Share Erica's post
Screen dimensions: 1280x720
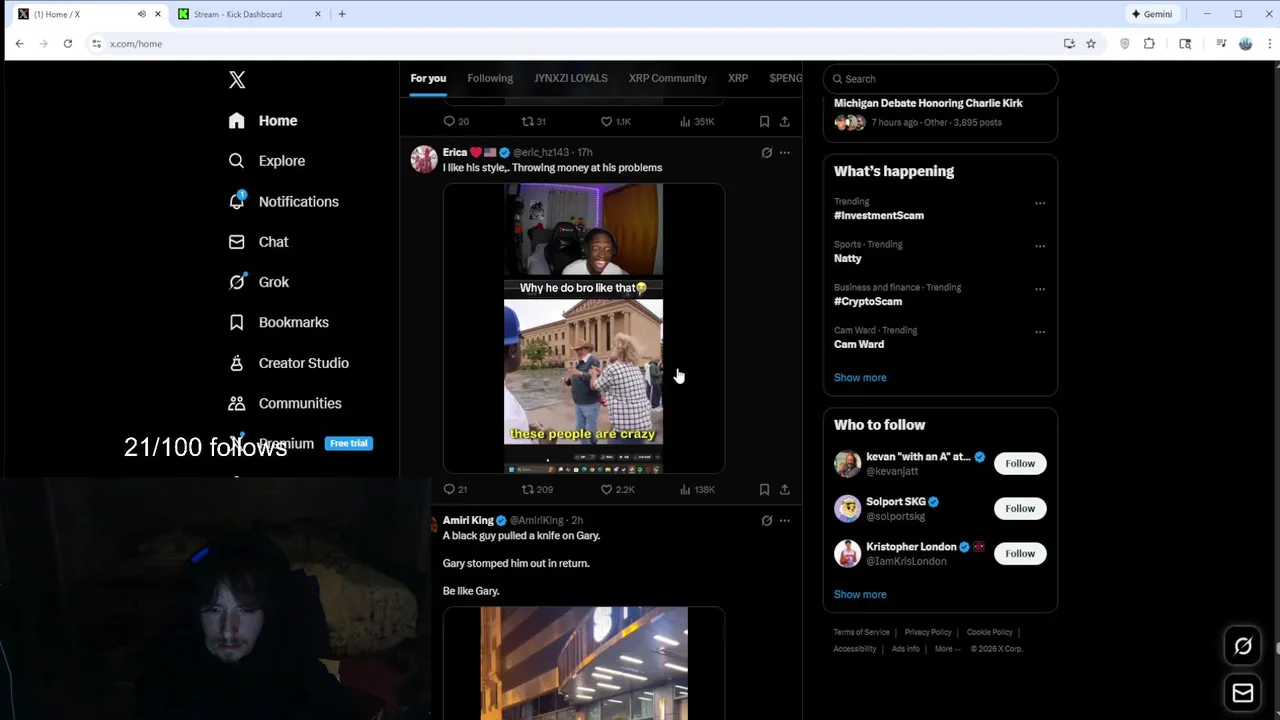coord(785,489)
